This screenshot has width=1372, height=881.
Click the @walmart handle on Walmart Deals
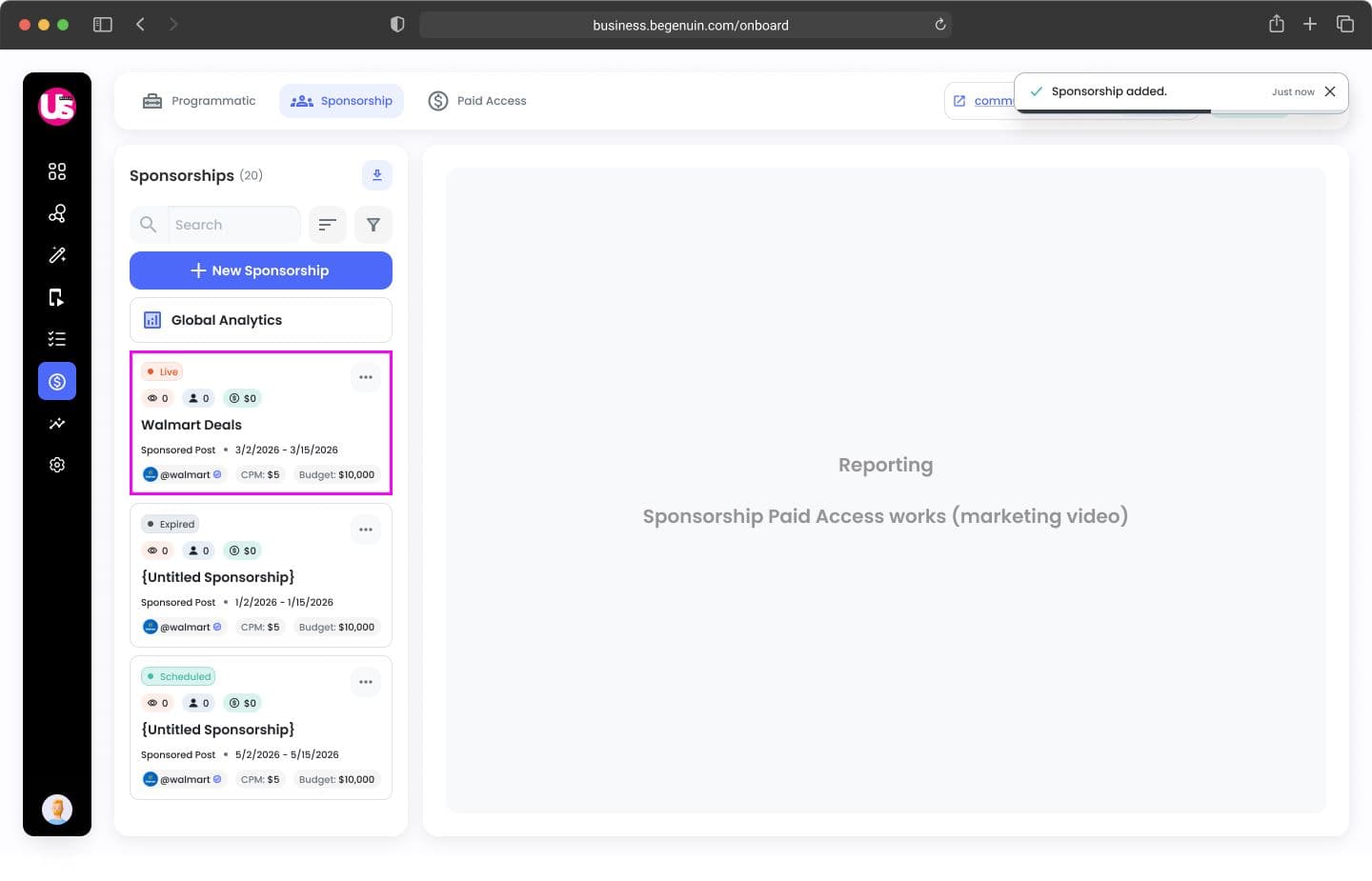[183, 474]
